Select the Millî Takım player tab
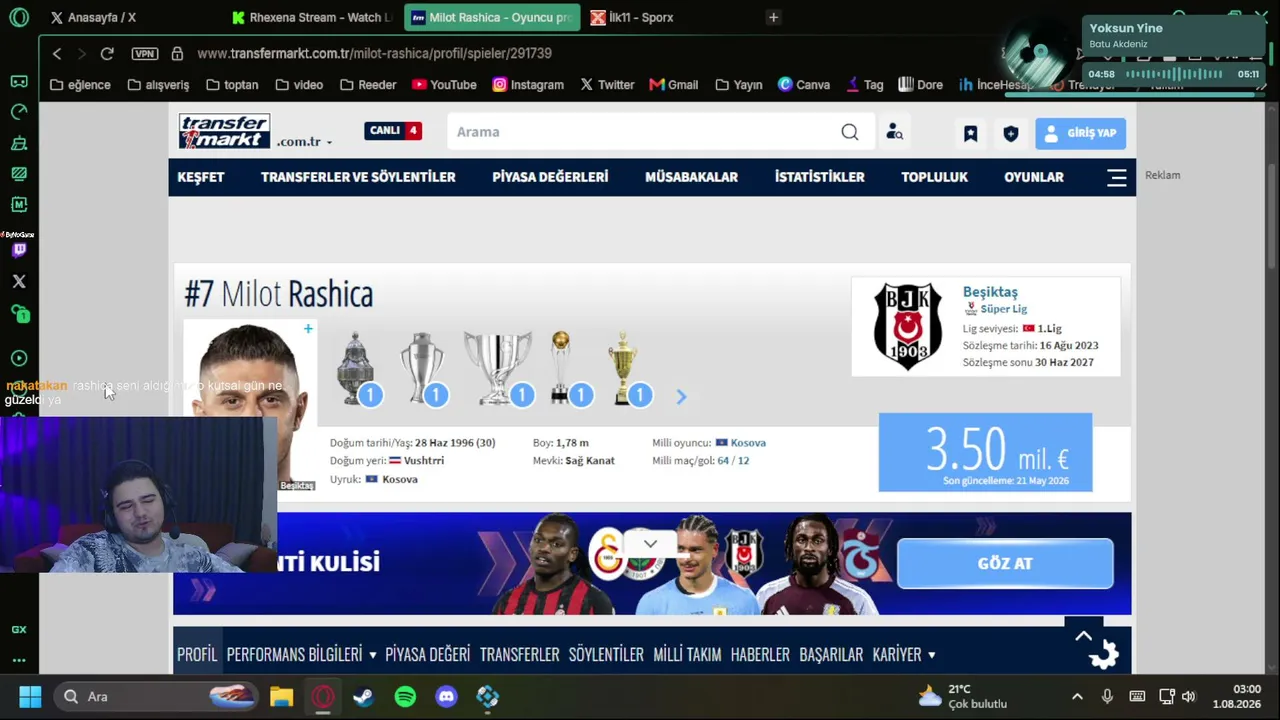 tap(687, 655)
